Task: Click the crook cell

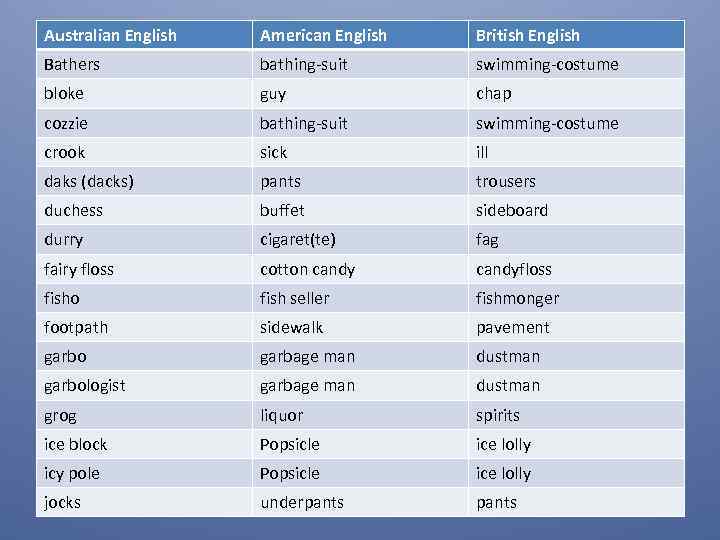Action: 65,152
